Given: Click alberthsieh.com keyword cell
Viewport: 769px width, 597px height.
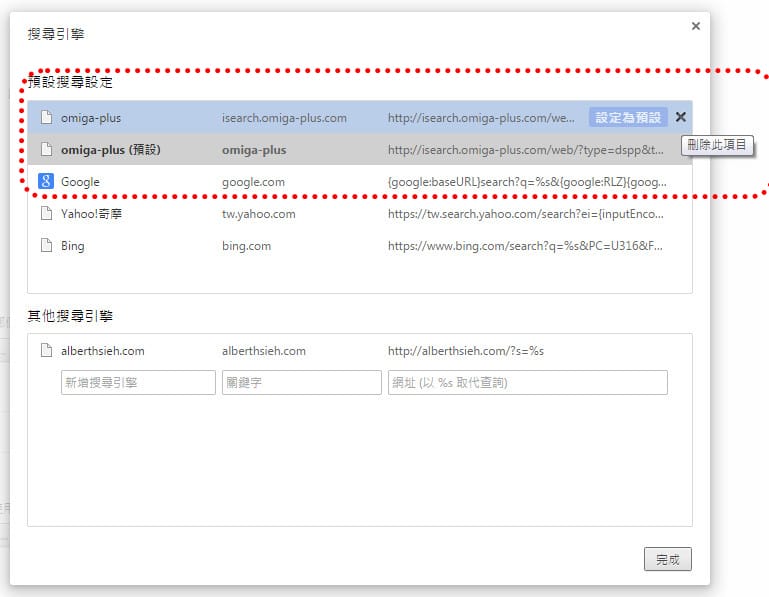Looking at the screenshot, I should 264,351.
